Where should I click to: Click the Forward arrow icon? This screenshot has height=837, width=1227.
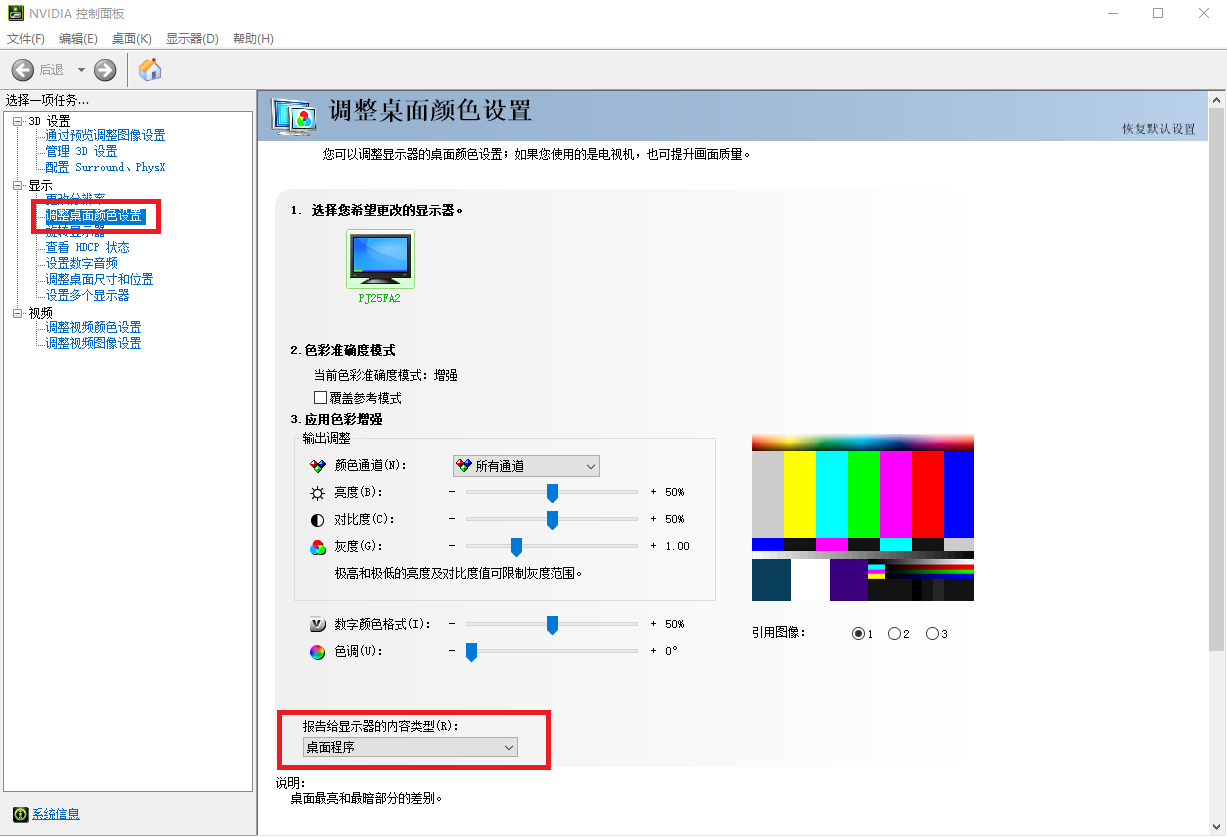point(105,70)
